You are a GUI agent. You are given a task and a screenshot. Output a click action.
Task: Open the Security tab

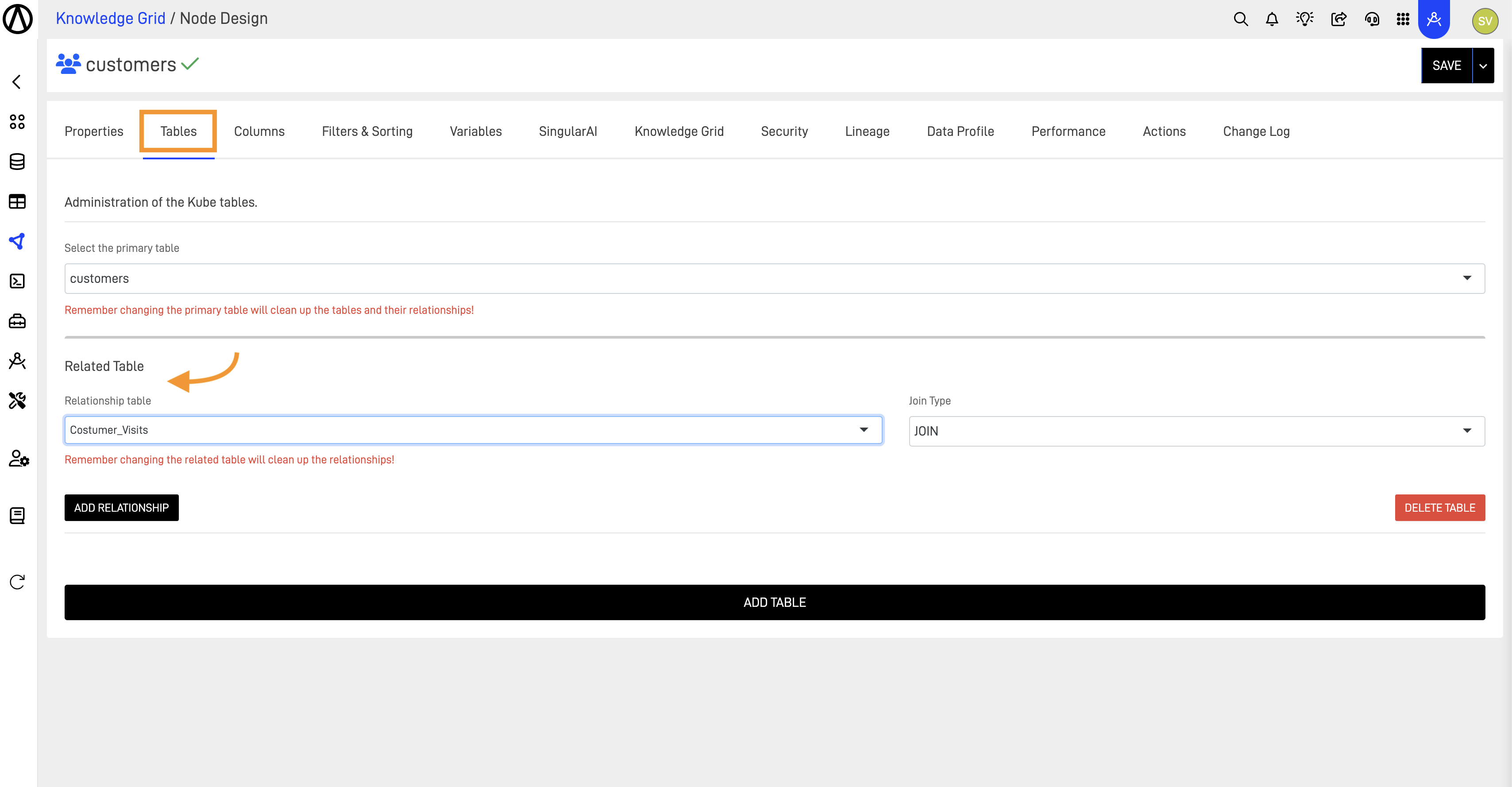pos(785,131)
